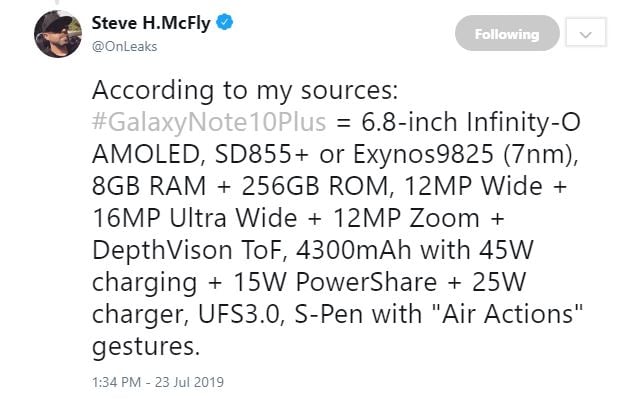
Task: Click the blue verified badge icon
Action: tap(225, 22)
